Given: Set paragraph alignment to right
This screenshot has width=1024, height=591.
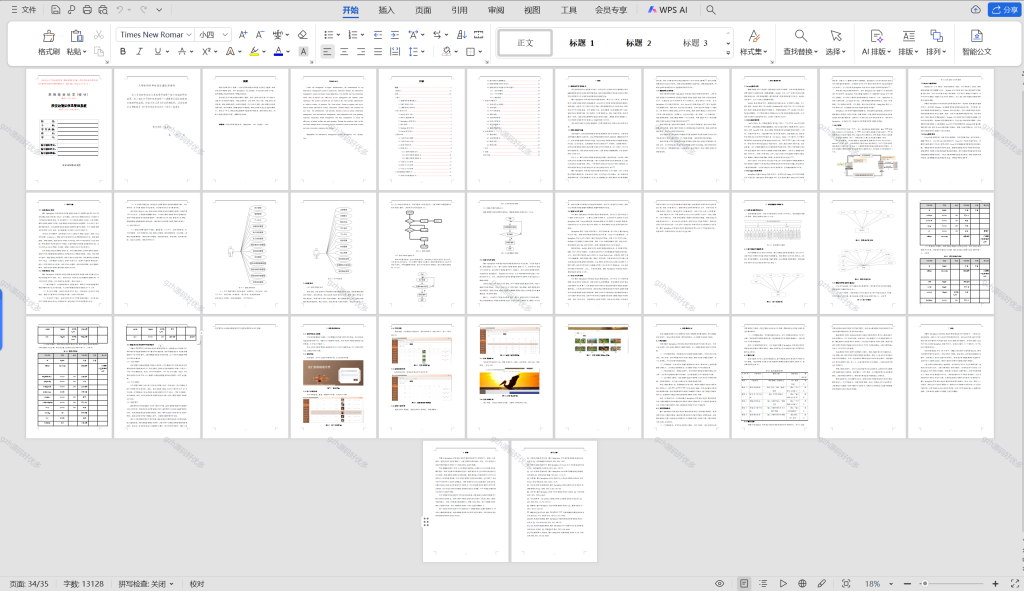Looking at the screenshot, I should point(361,52).
